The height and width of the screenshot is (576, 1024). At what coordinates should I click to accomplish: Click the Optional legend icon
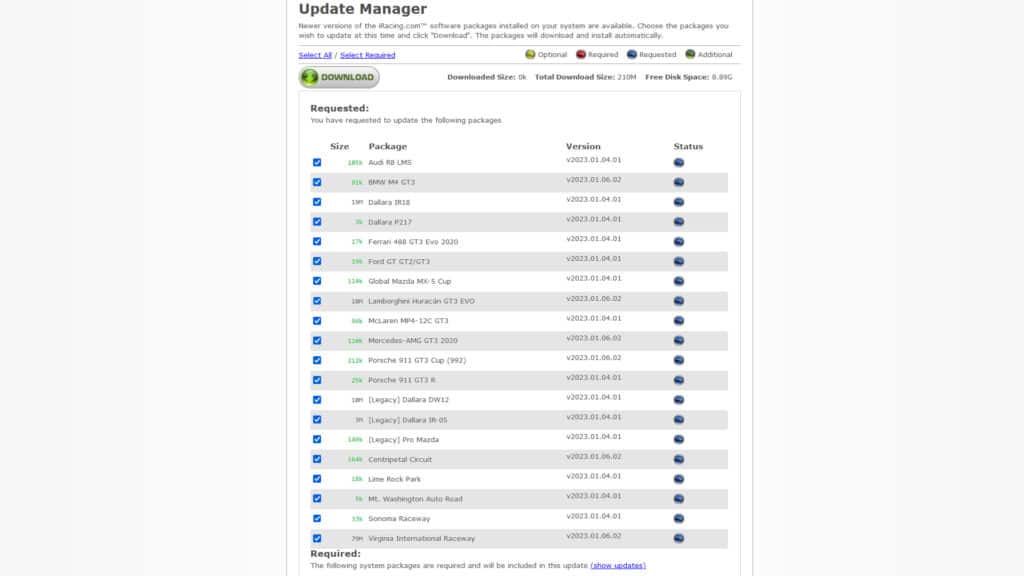pos(530,54)
